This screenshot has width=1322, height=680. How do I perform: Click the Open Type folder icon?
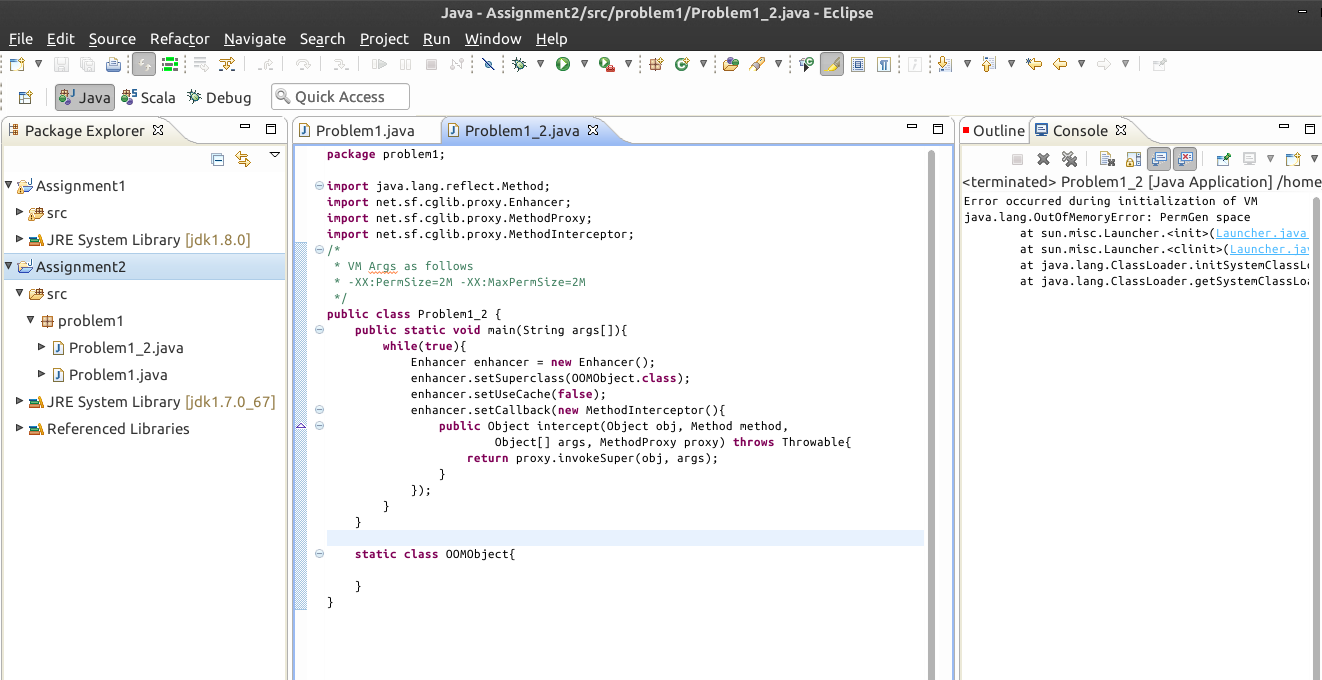[731, 64]
